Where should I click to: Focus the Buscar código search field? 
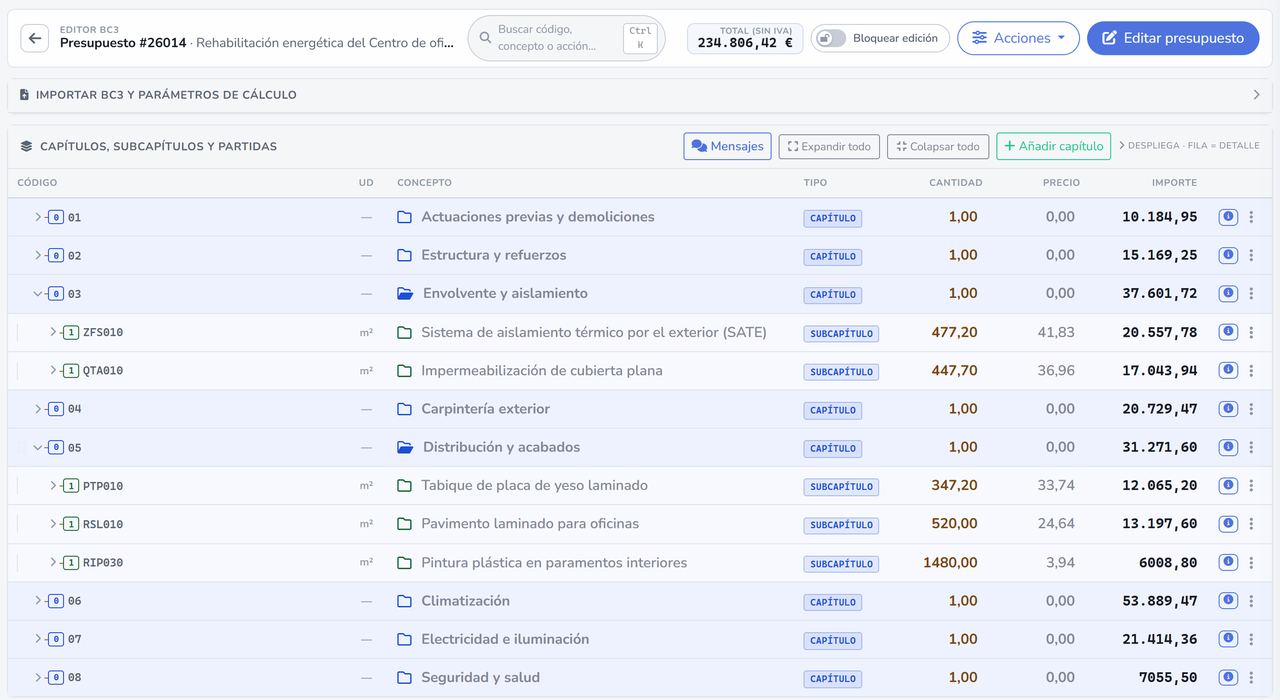[566, 38]
